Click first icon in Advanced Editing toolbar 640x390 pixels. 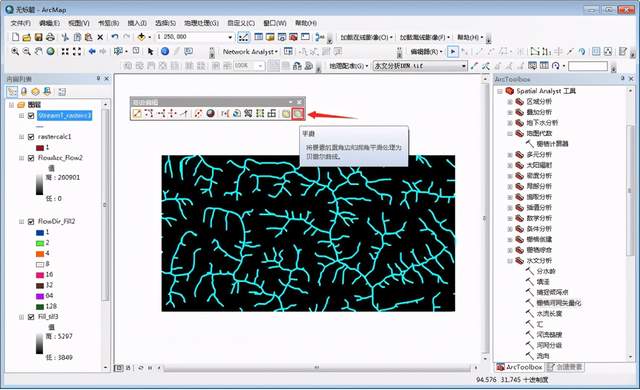[x=137, y=113]
